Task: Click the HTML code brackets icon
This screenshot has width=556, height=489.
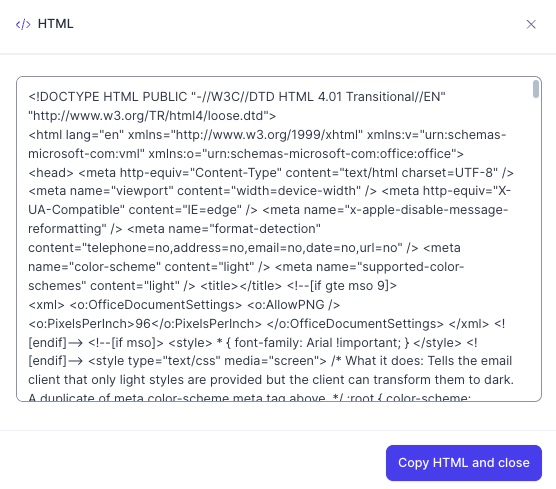Action: pyautogui.click(x=23, y=24)
